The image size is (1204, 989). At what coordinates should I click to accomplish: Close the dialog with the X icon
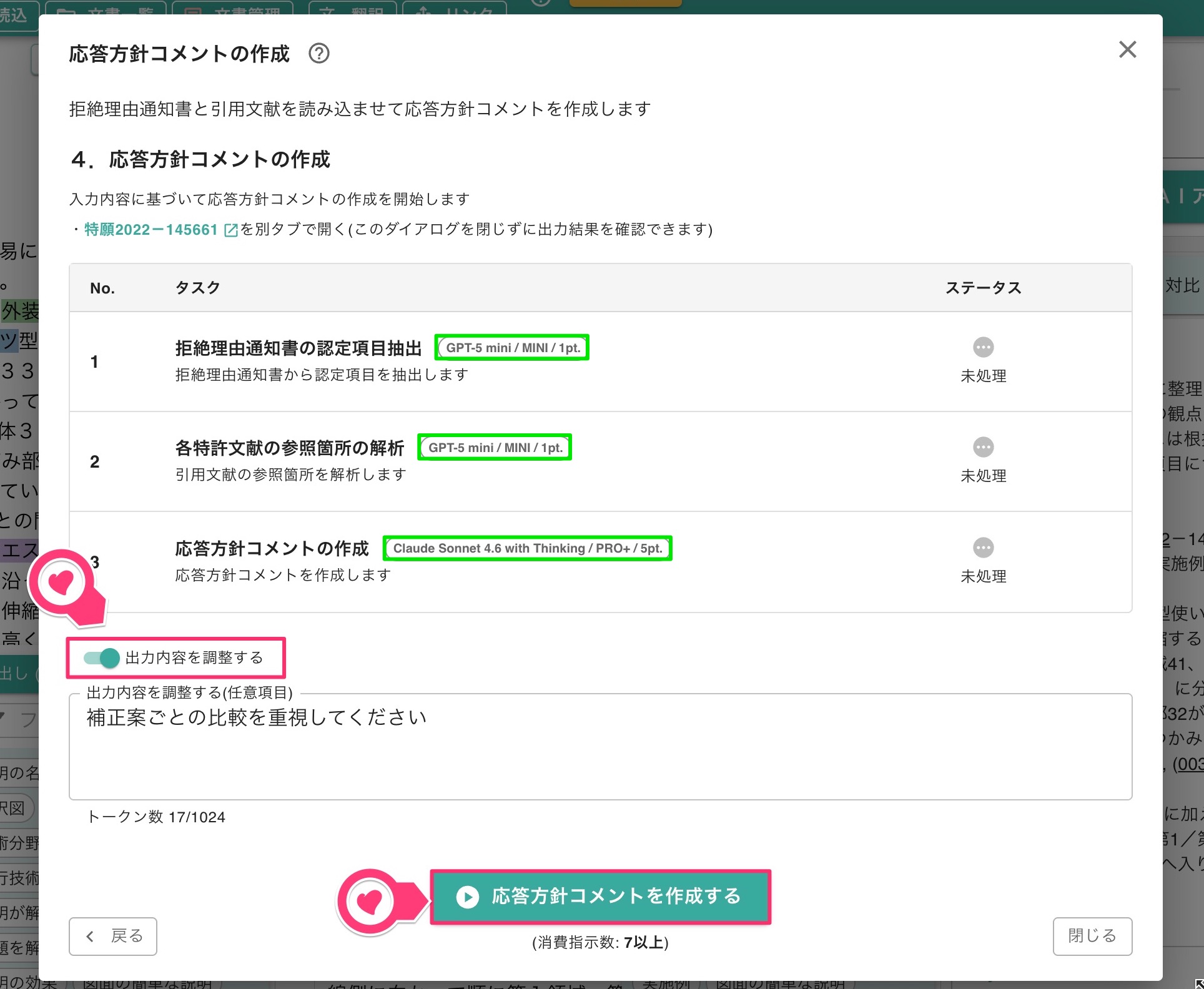(x=1127, y=49)
